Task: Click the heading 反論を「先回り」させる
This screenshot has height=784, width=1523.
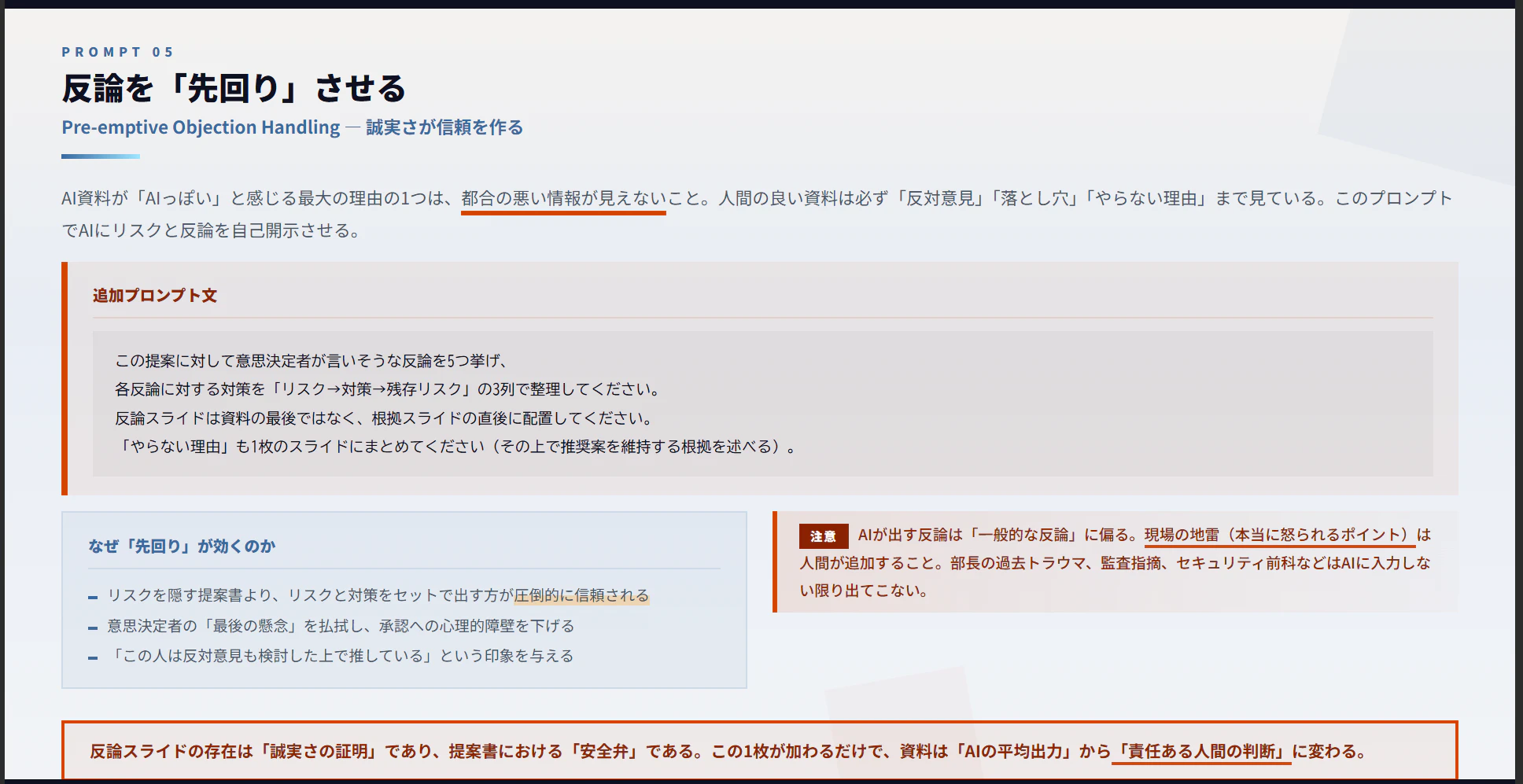Action: coord(234,88)
